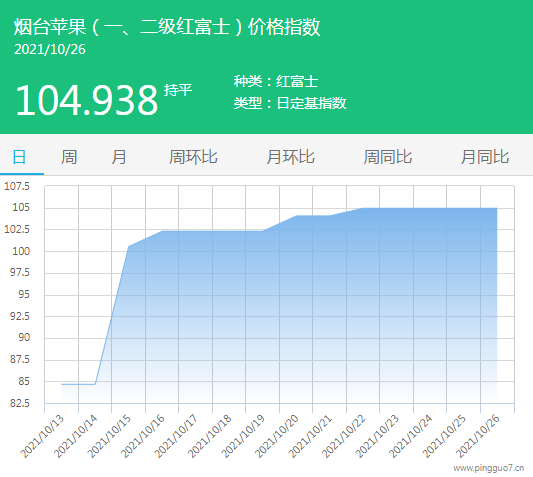The image size is (533, 477).
Task: Switch to 月环比 month-over-month tab
Action: coord(291,157)
